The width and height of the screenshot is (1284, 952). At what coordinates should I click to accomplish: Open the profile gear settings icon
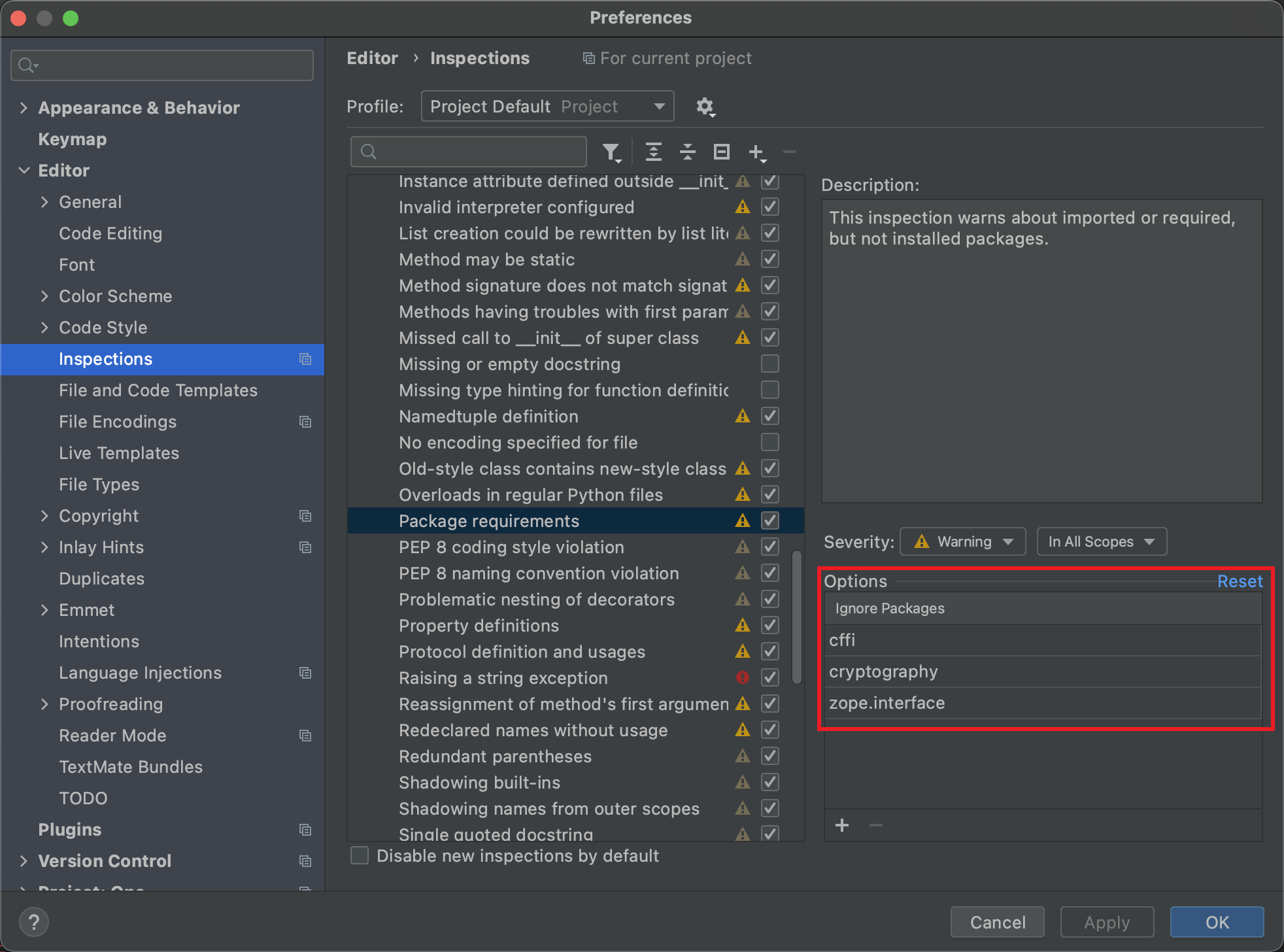705,107
